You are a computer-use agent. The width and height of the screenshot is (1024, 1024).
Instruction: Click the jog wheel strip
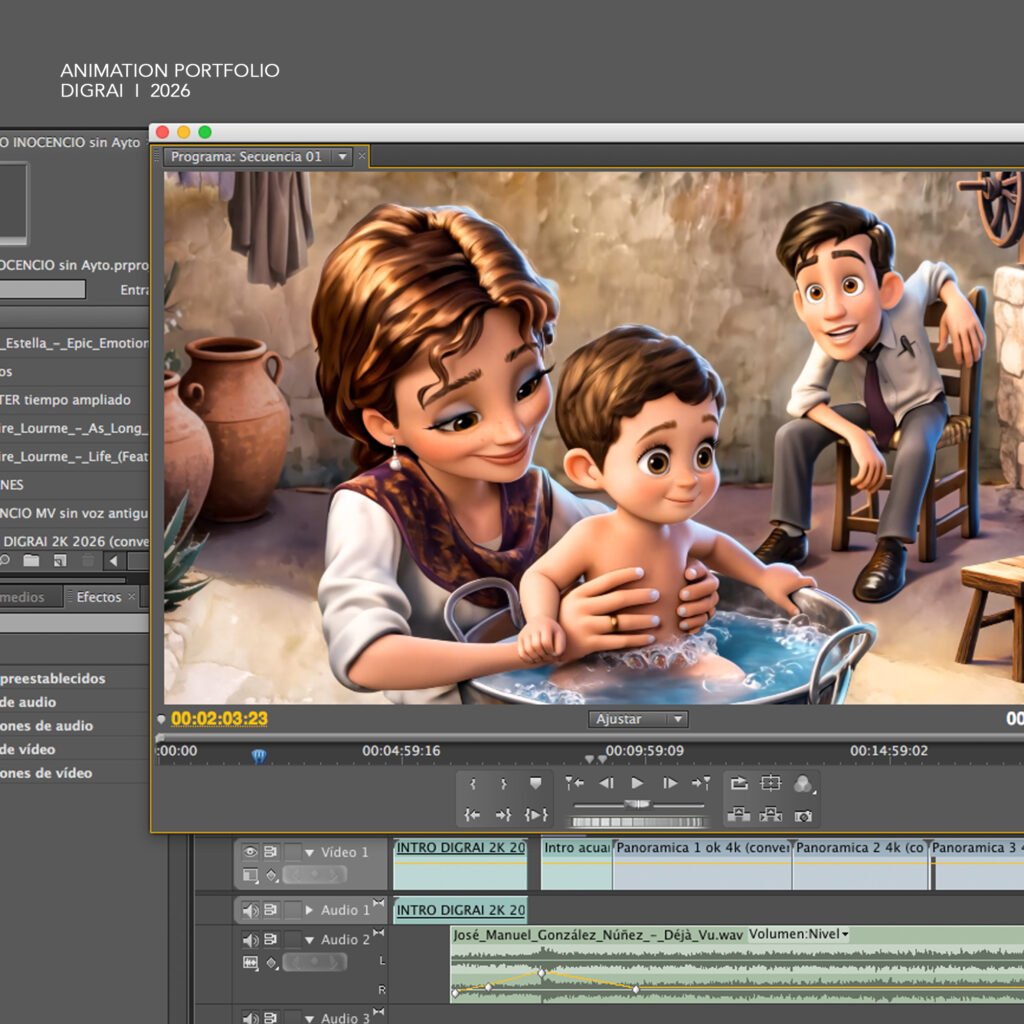(637, 822)
